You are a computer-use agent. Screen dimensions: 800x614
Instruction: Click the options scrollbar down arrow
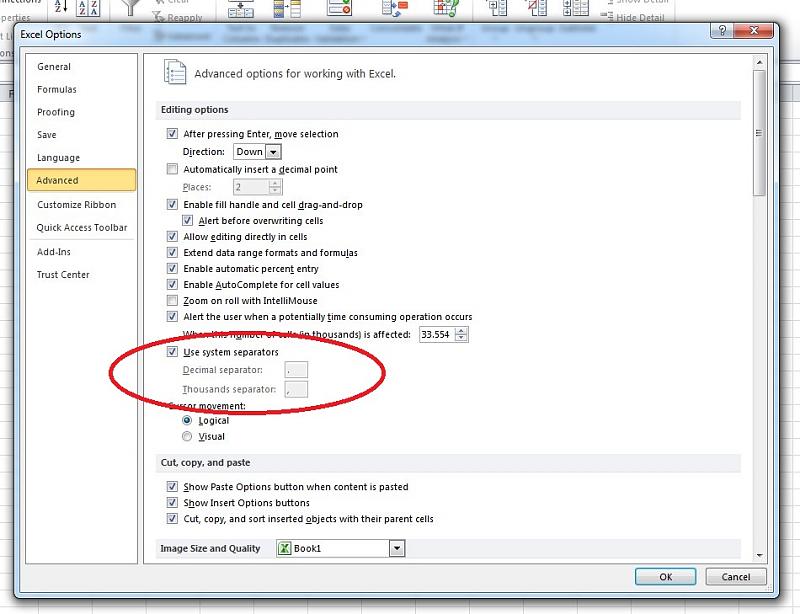[759, 555]
